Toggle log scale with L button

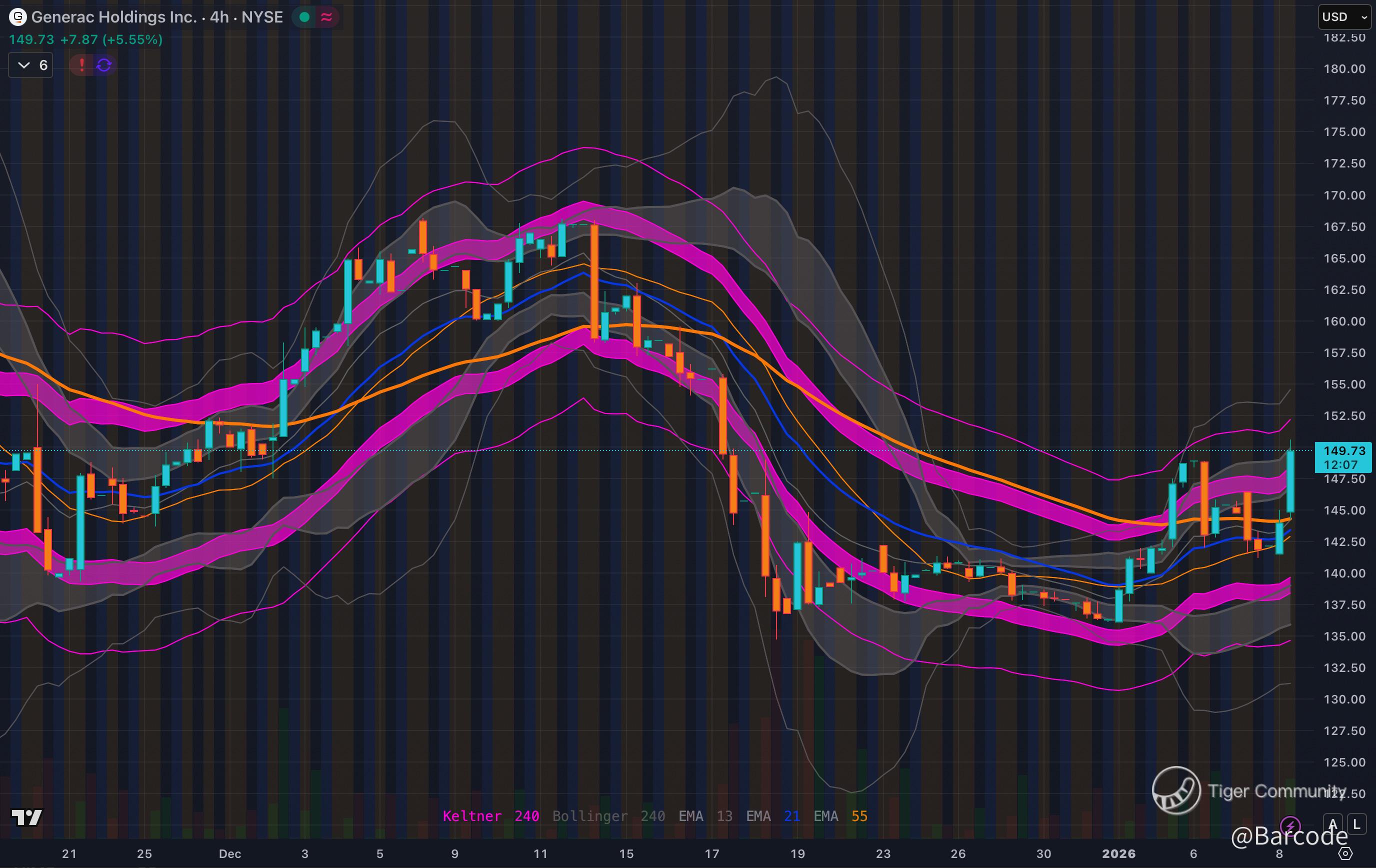click(x=1356, y=824)
